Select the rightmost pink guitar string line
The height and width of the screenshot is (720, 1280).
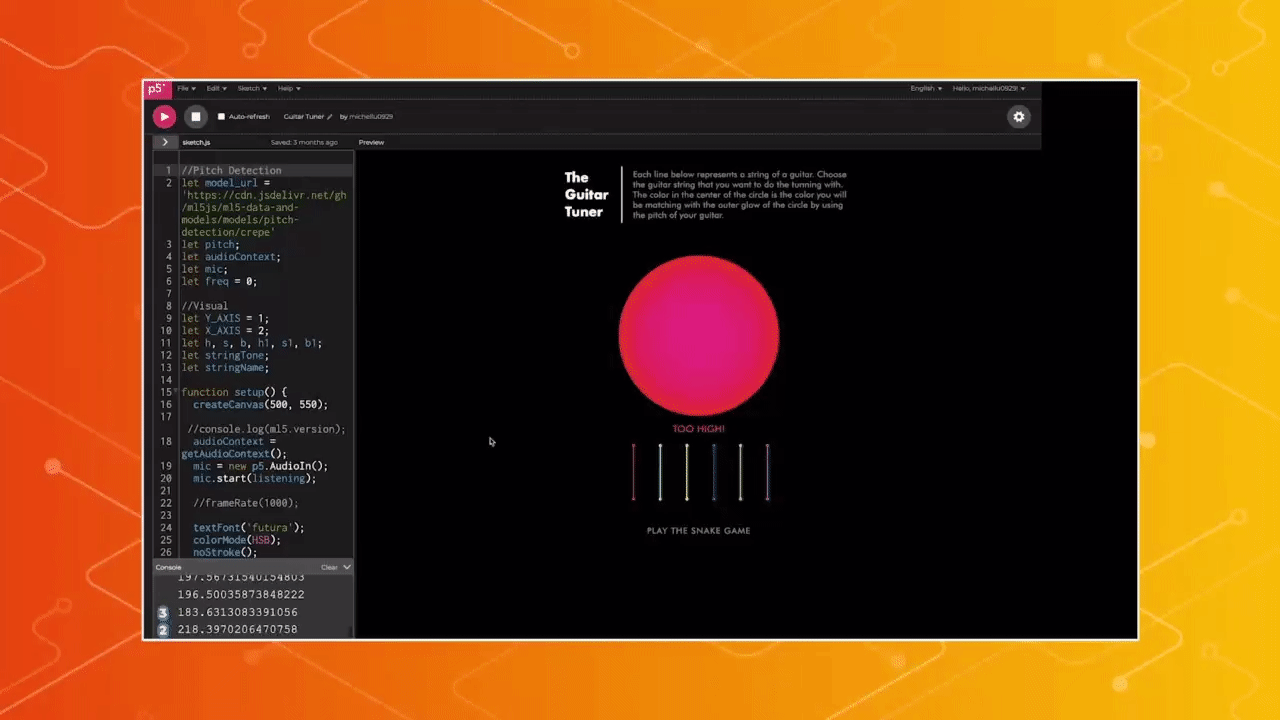pyautogui.click(x=768, y=472)
